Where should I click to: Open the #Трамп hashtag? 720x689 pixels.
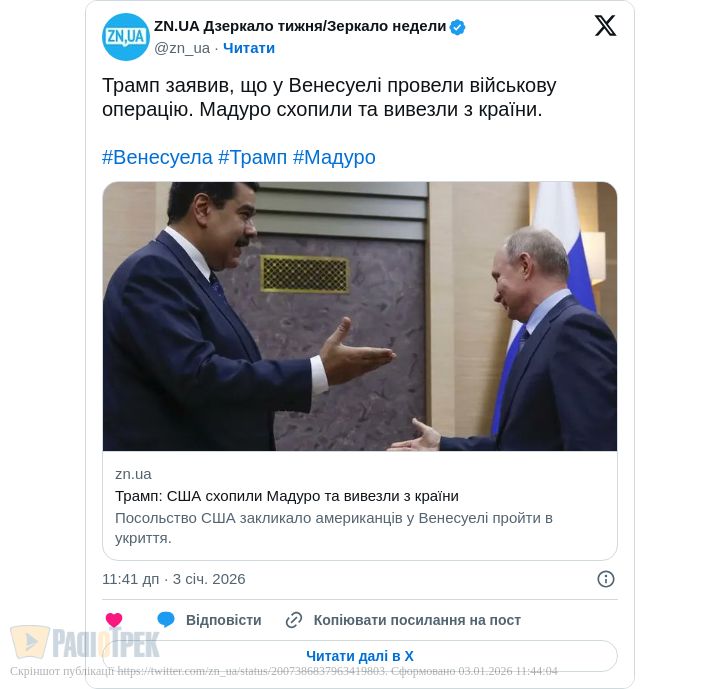click(x=253, y=157)
